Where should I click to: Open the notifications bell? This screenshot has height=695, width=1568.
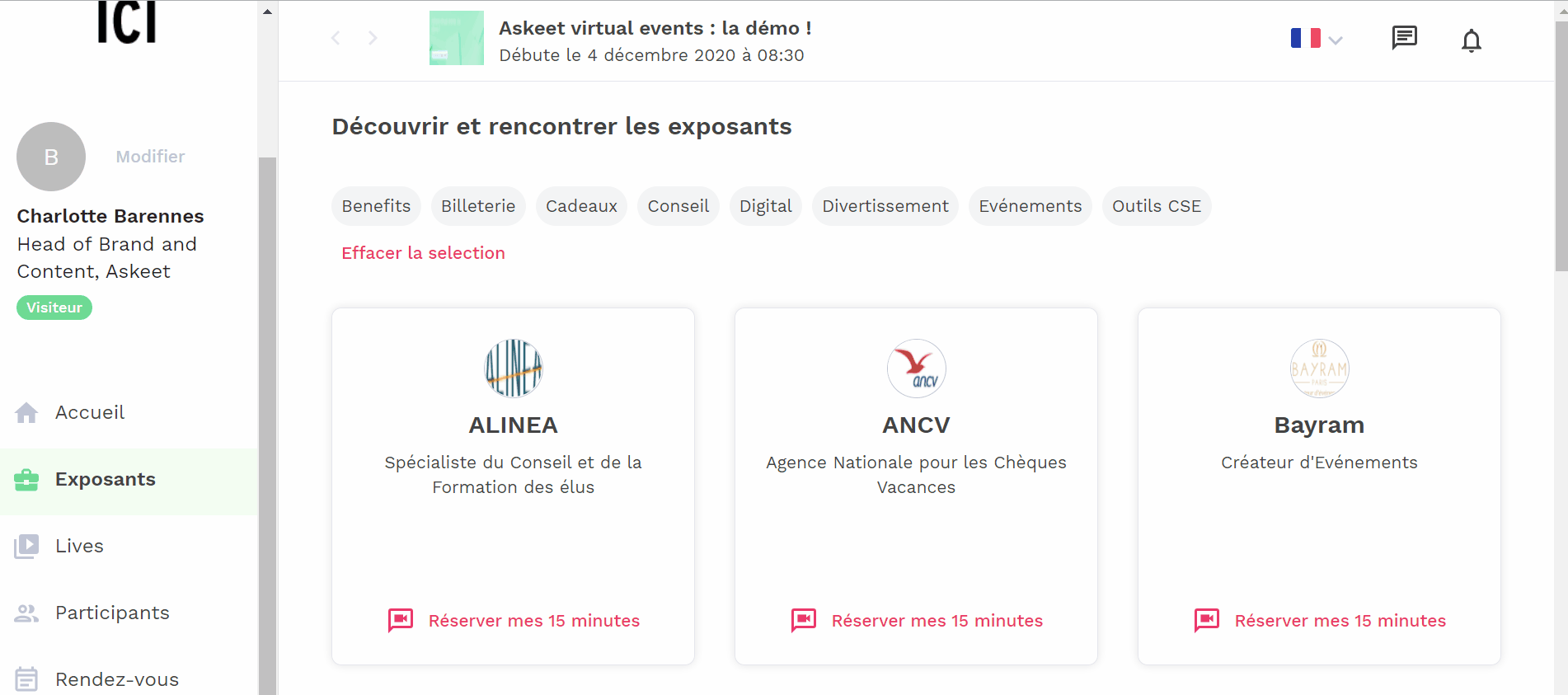pos(1472,40)
